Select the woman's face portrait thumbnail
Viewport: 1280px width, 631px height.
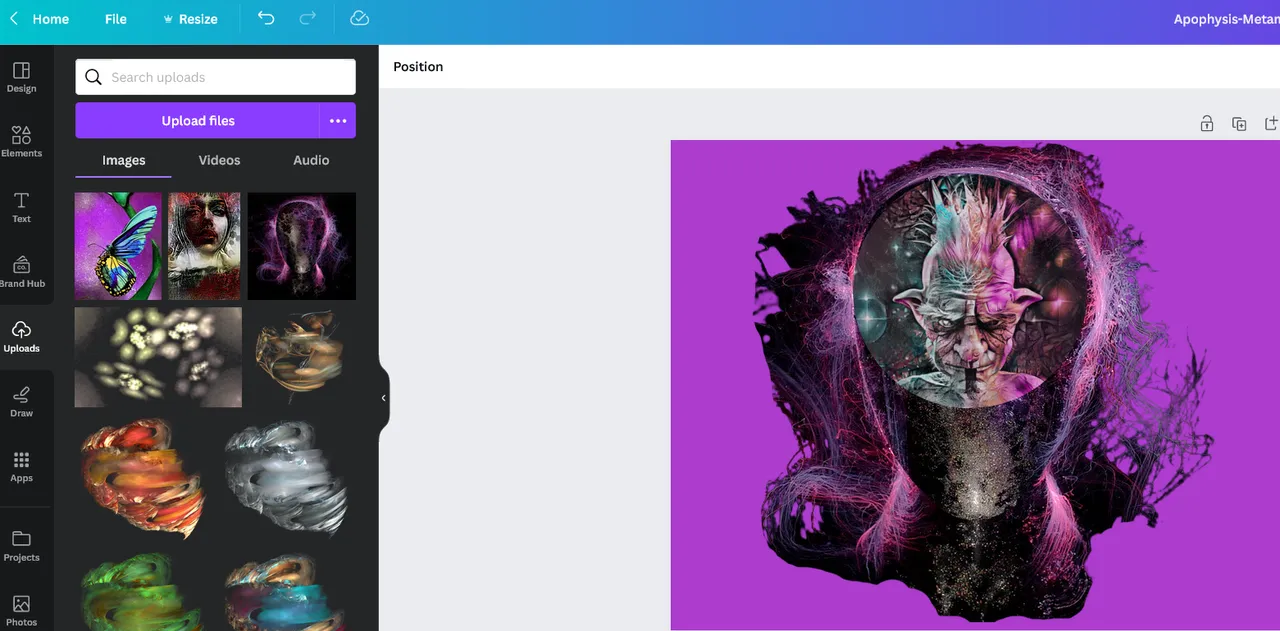pyautogui.click(x=205, y=246)
